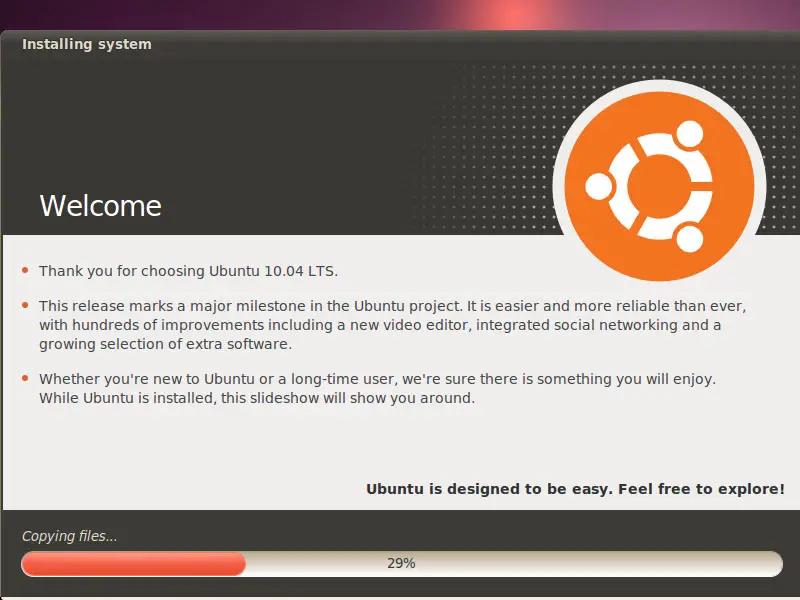Click the "Copying files..." status label

pyautogui.click(x=69, y=536)
